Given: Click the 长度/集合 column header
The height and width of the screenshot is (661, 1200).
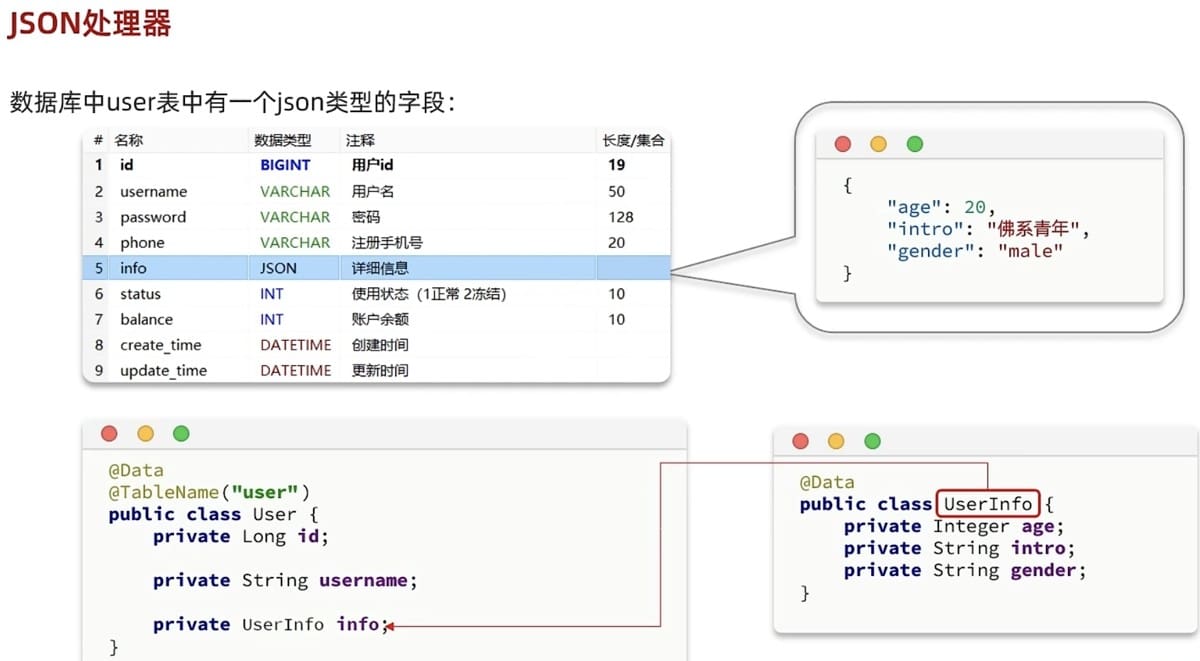Looking at the screenshot, I should click(633, 141).
